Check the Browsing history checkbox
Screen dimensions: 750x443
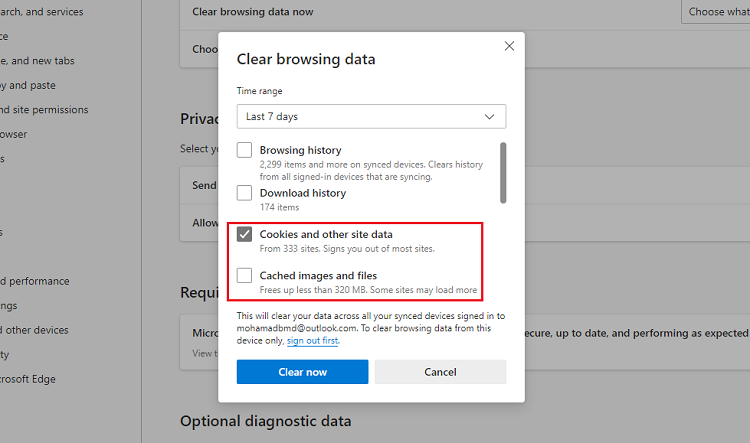pos(245,151)
